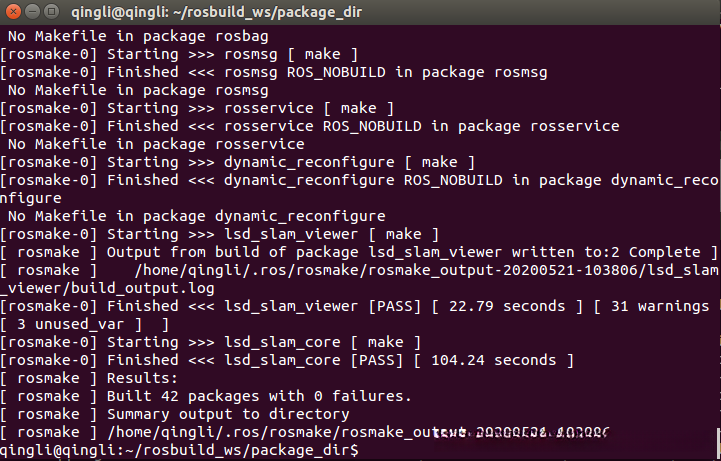Close the terminal window
721x461 pixels.
click(x=13, y=13)
